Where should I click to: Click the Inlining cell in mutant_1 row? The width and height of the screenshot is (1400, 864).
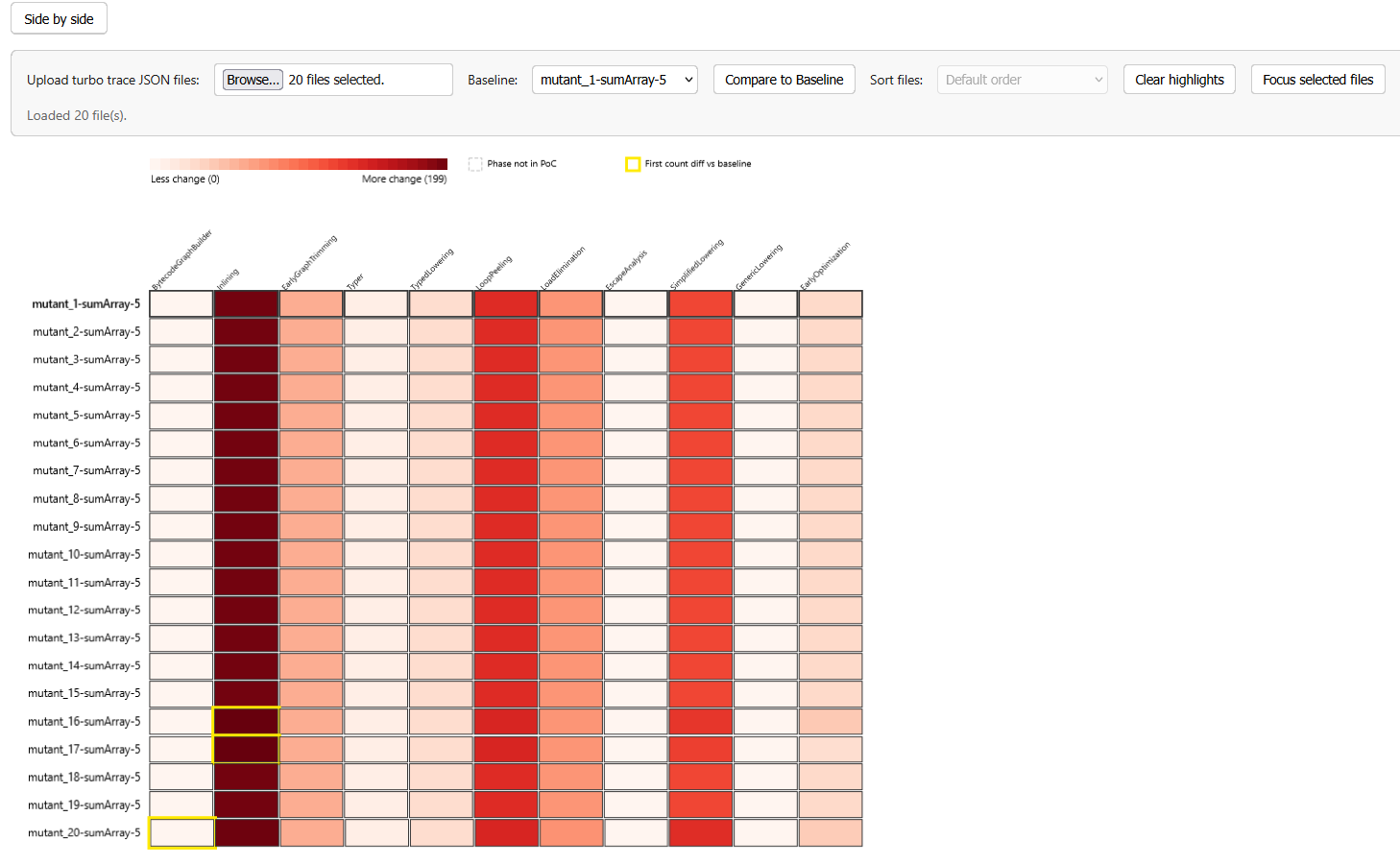point(247,303)
